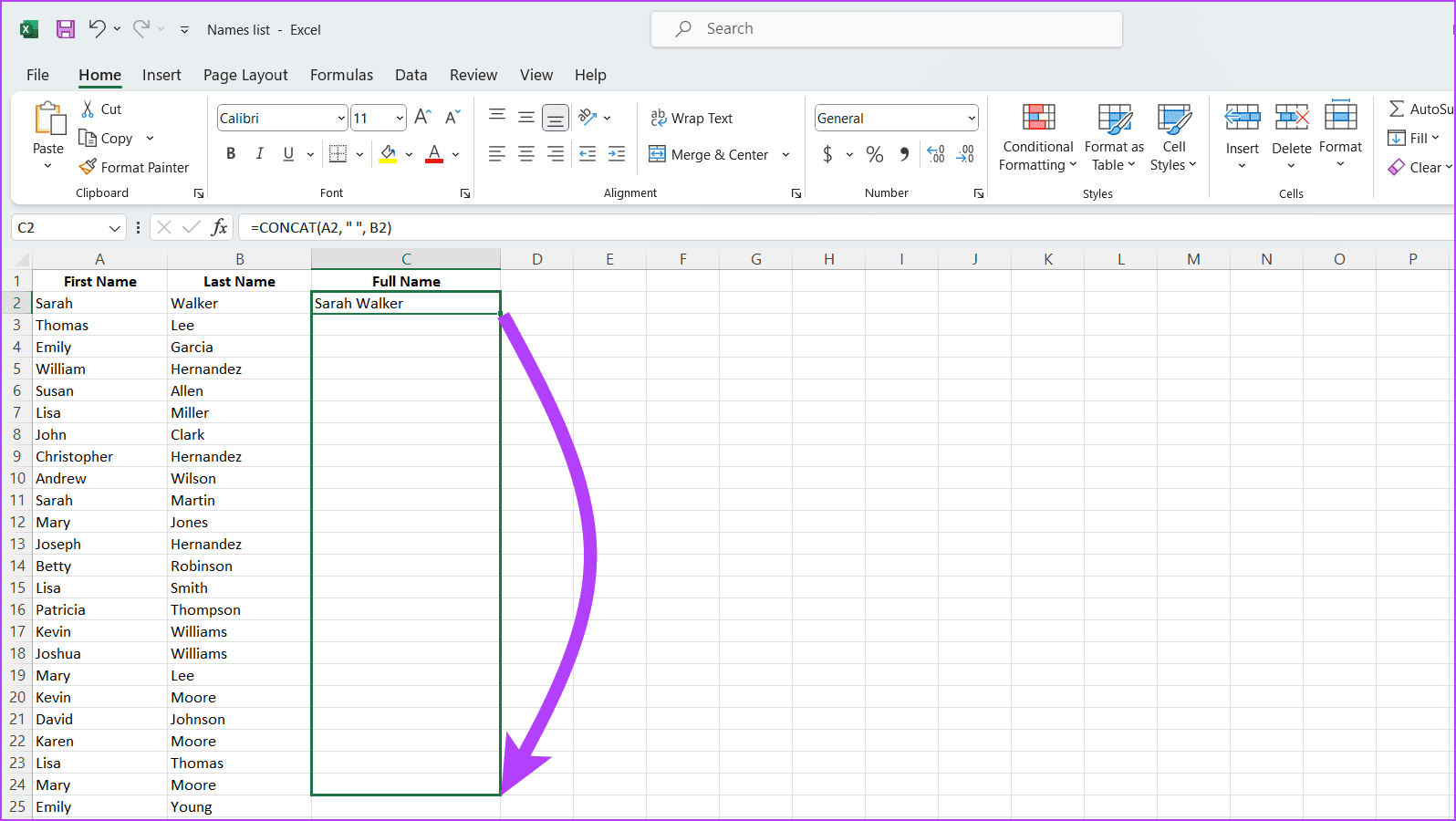Click Insert Function fx icon
Screen dimensions: 1456x821
[x=219, y=227]
